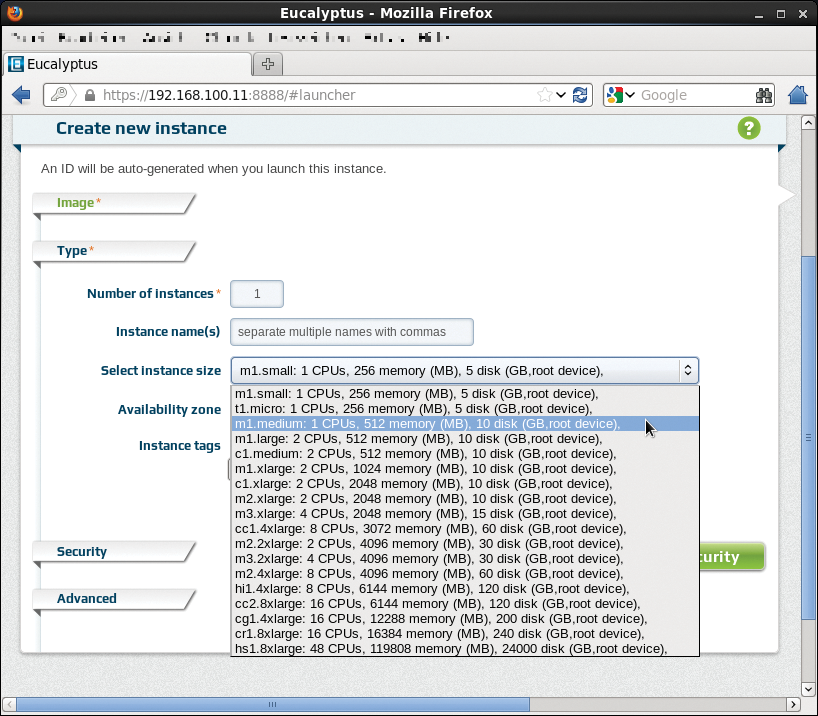Go back using the browser back arrow
Viewport: 818px width, 716px height.
[21, 95]
